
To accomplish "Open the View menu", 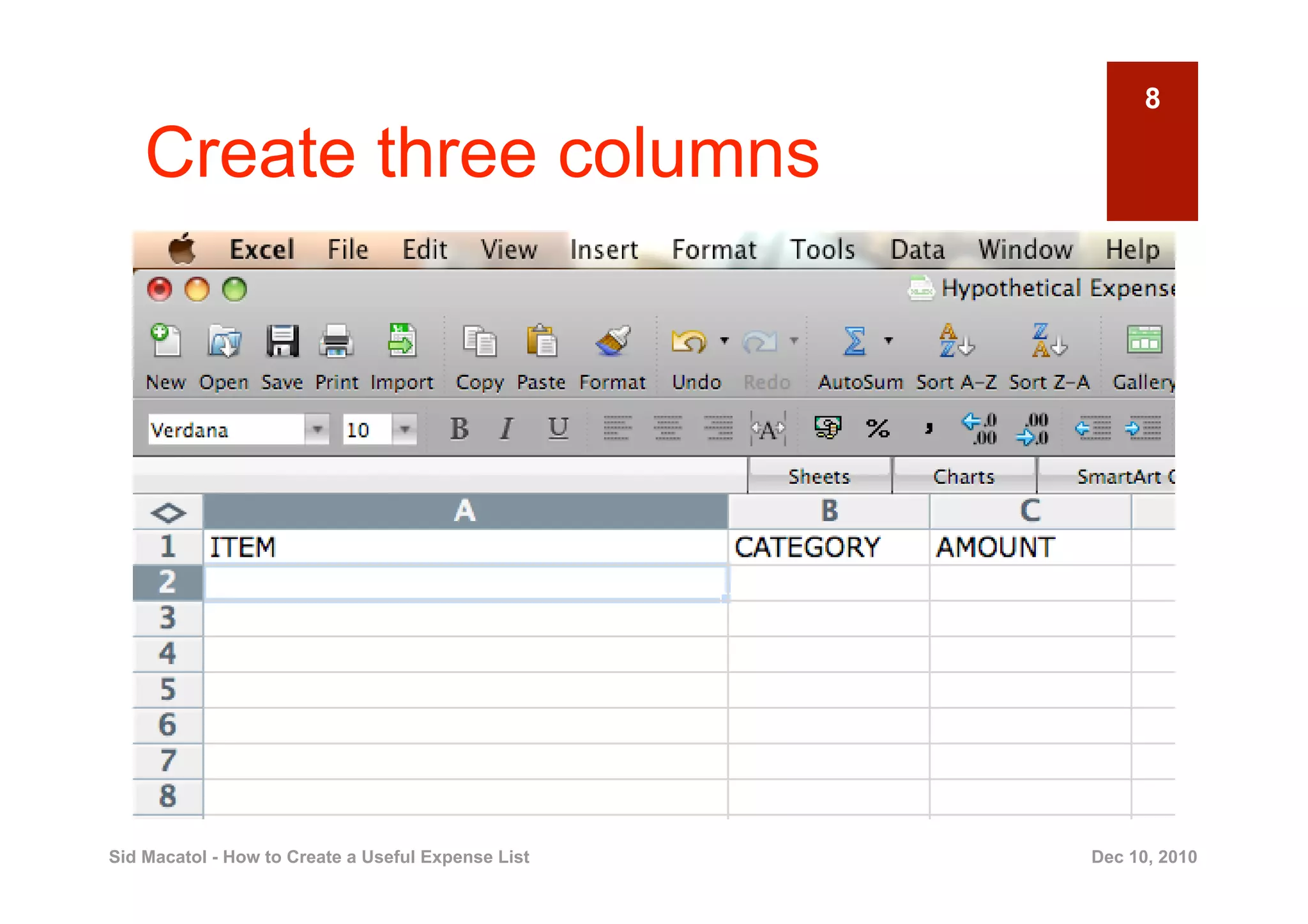I will 509,249.
